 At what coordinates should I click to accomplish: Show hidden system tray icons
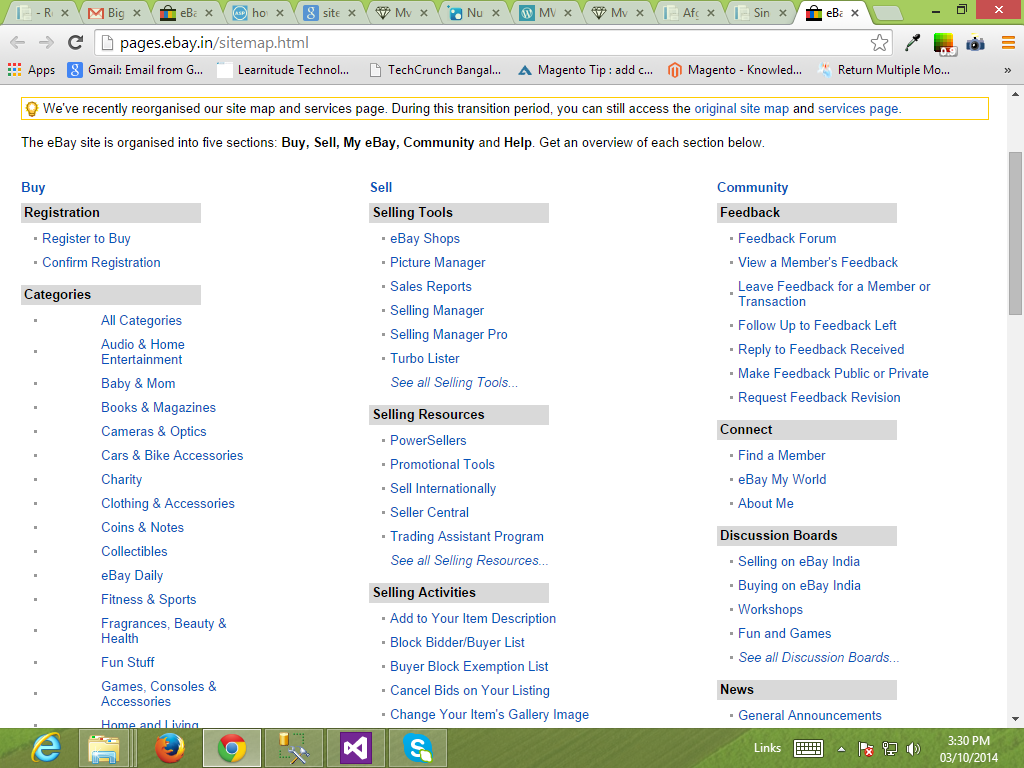point(841,749)
